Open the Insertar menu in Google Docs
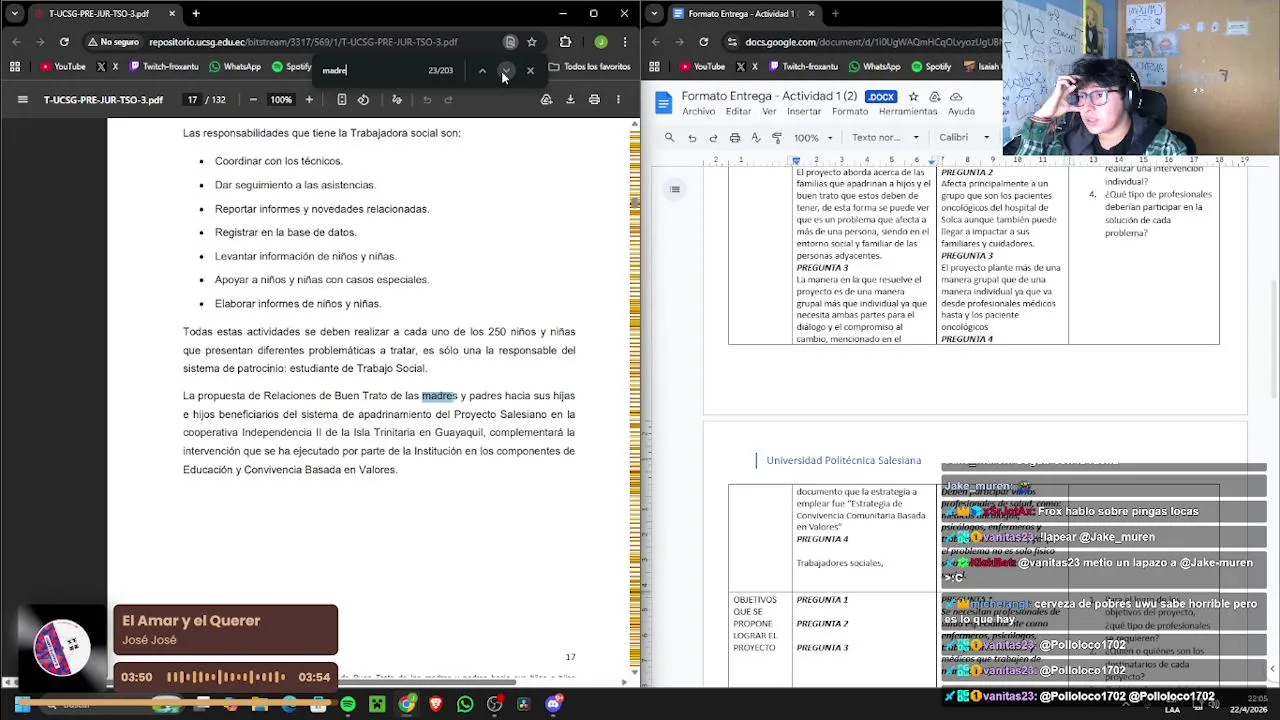The image size is (1280, 720). click(x=804, y=111)
